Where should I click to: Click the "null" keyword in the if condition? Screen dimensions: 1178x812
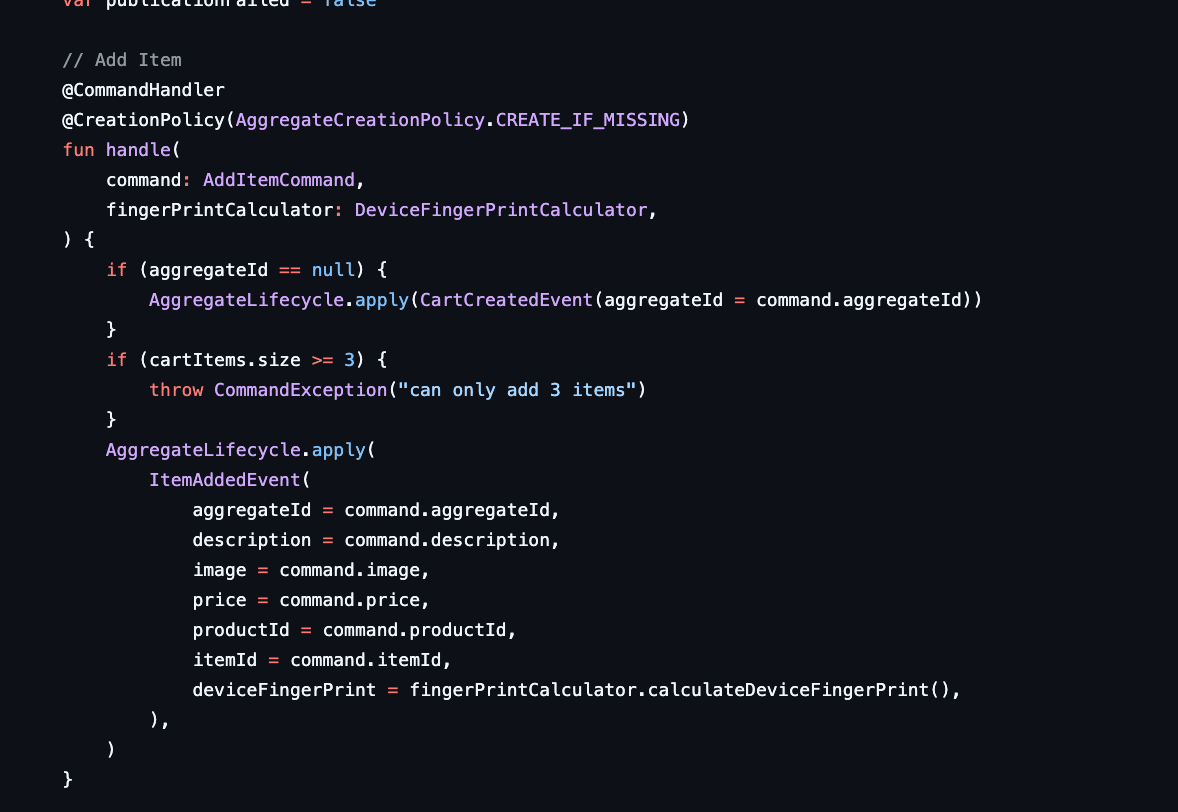coord(333,270)
